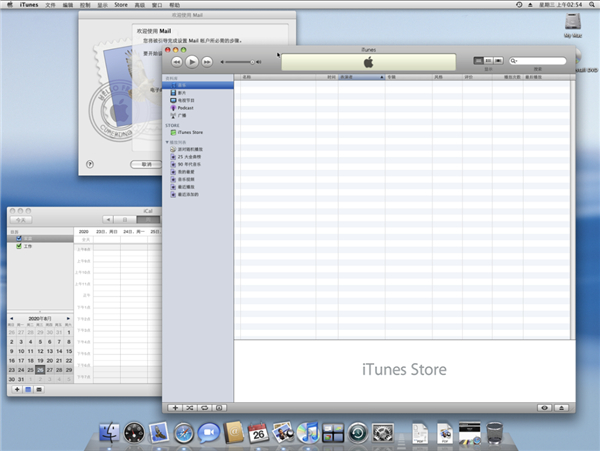
Task: Click the Finder icon in the Dock
Action: coord(108,432)
